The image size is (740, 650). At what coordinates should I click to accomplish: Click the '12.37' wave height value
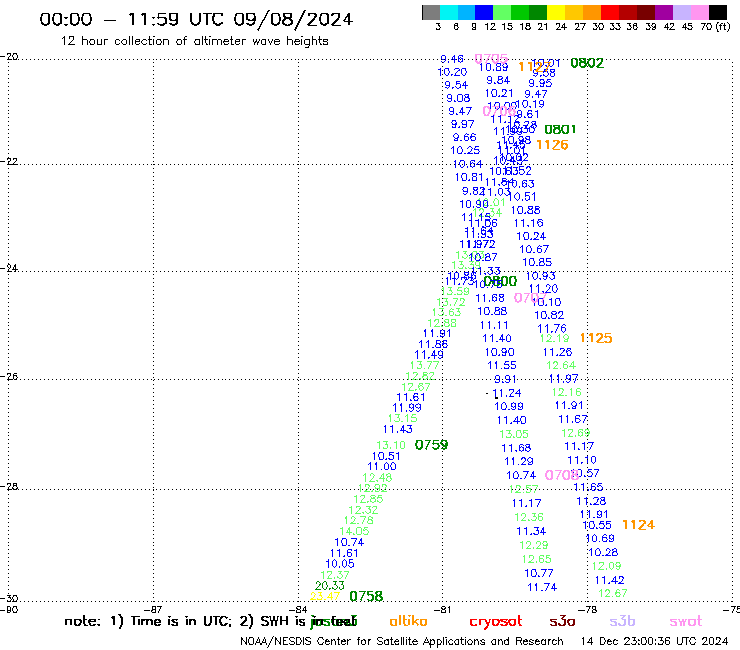coord(335,575)
